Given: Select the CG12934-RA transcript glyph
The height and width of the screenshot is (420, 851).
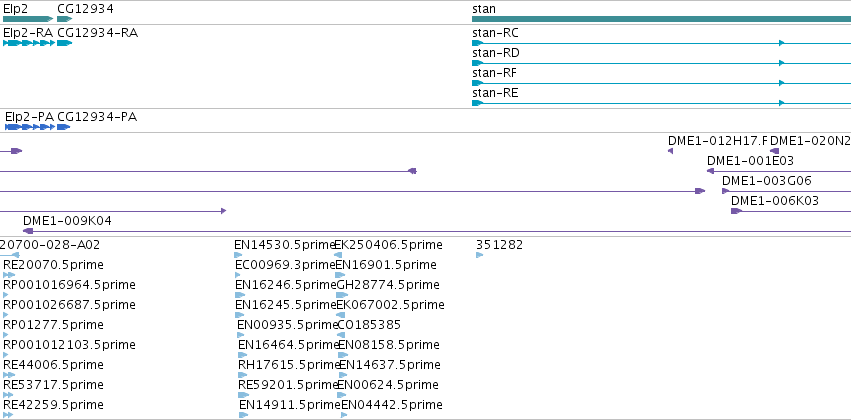Looking at the screenshot, I should (65, 43).
